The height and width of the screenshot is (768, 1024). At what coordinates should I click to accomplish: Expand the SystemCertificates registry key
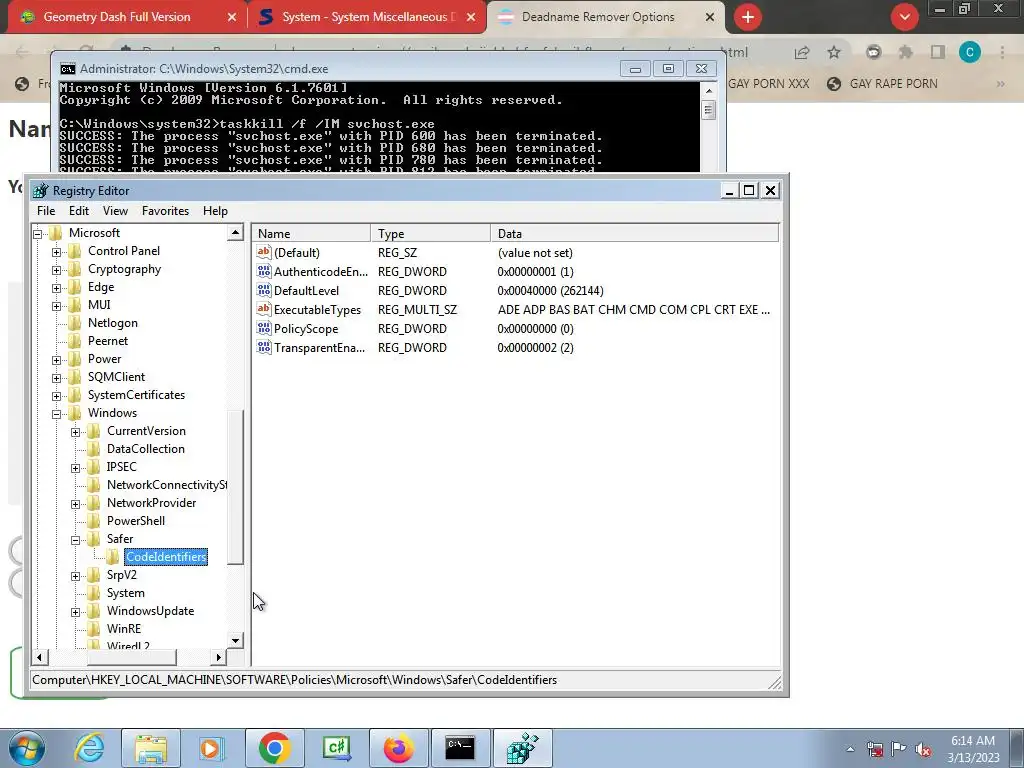click(56, 396)
